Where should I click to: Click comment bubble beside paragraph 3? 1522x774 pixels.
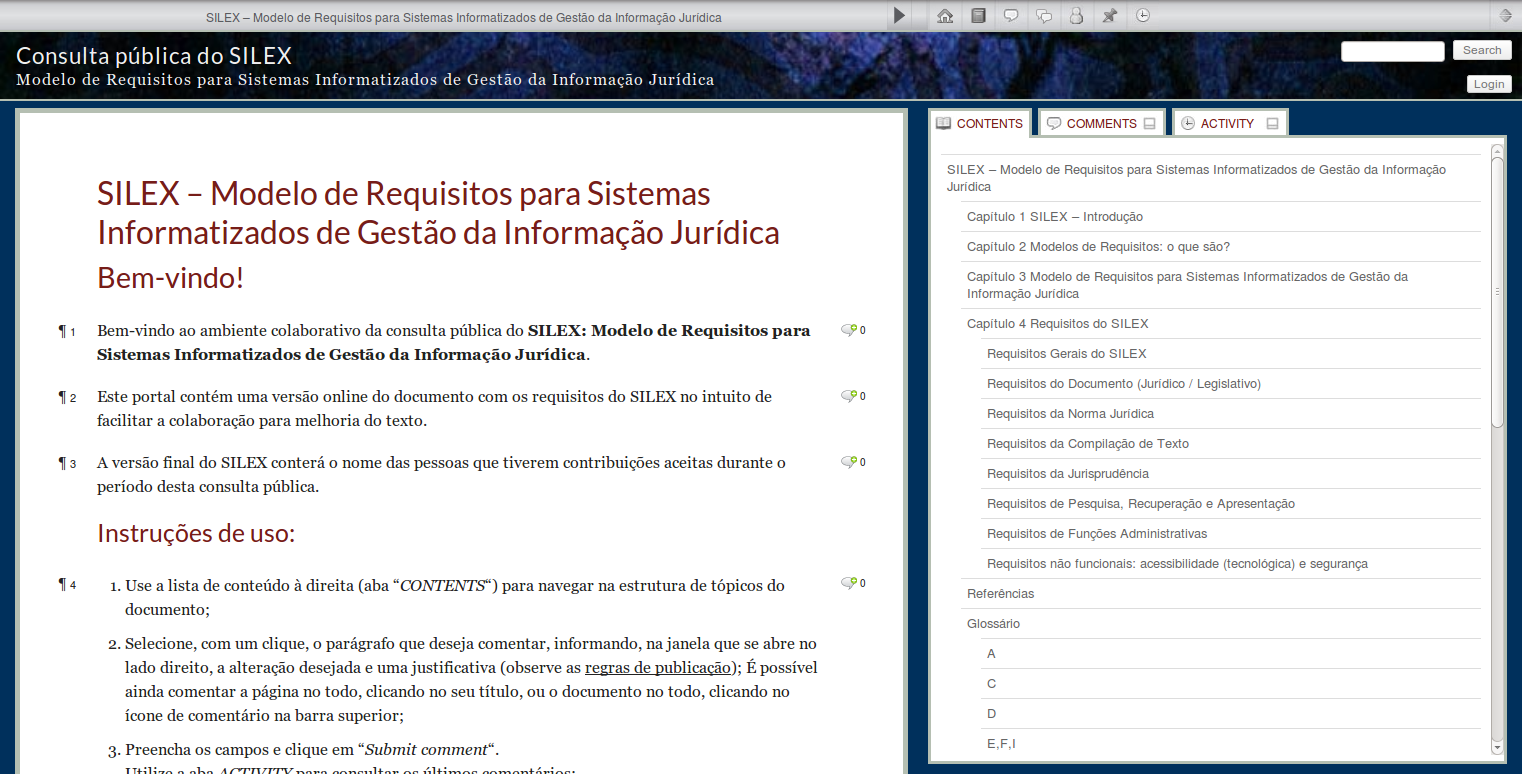pyautogui.click(x=849, y=462)
